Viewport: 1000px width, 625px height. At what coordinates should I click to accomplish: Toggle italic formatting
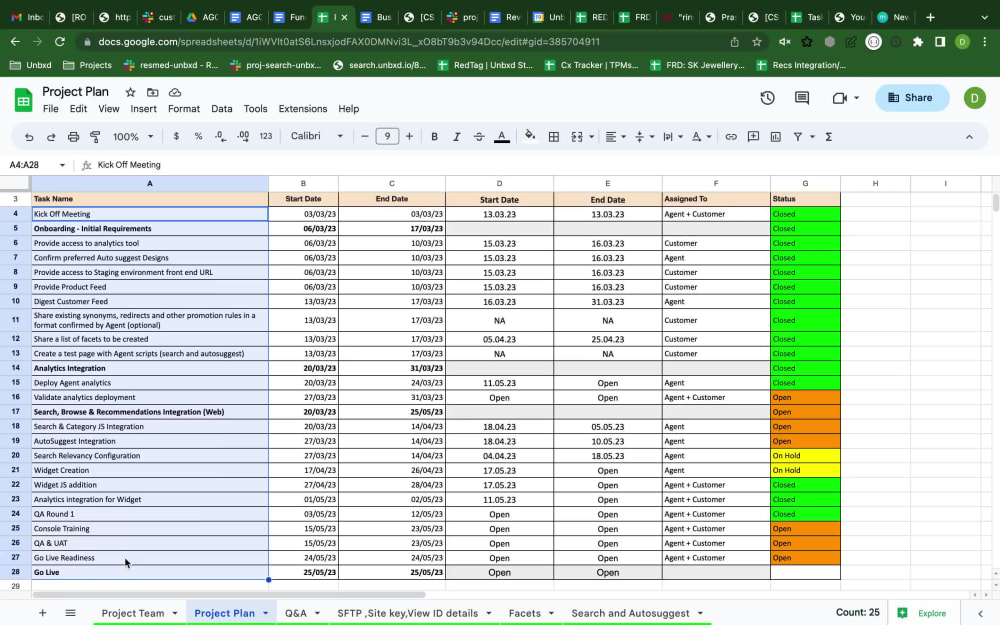tap(457, 136)
